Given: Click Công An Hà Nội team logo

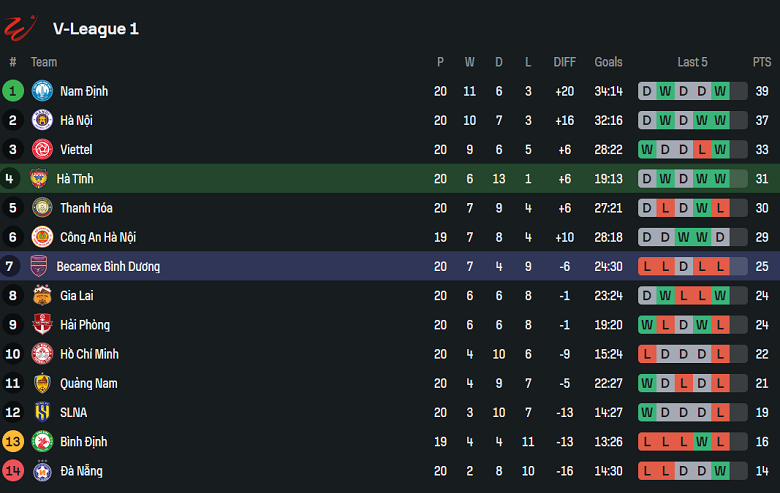Looking at the screenshot, I should 42,237.
